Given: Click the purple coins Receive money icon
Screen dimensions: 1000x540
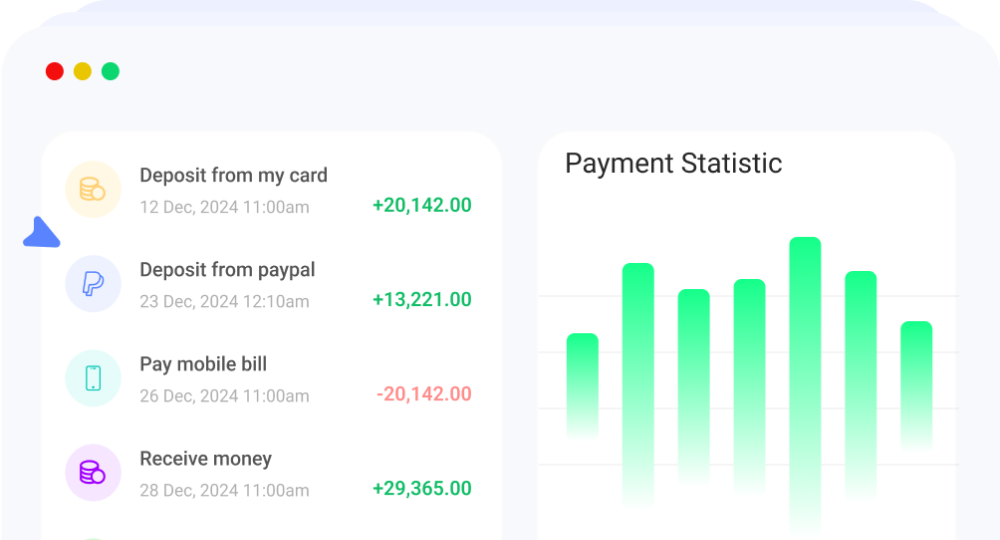Looking at the screenshot, I should (x=93, y=472).
